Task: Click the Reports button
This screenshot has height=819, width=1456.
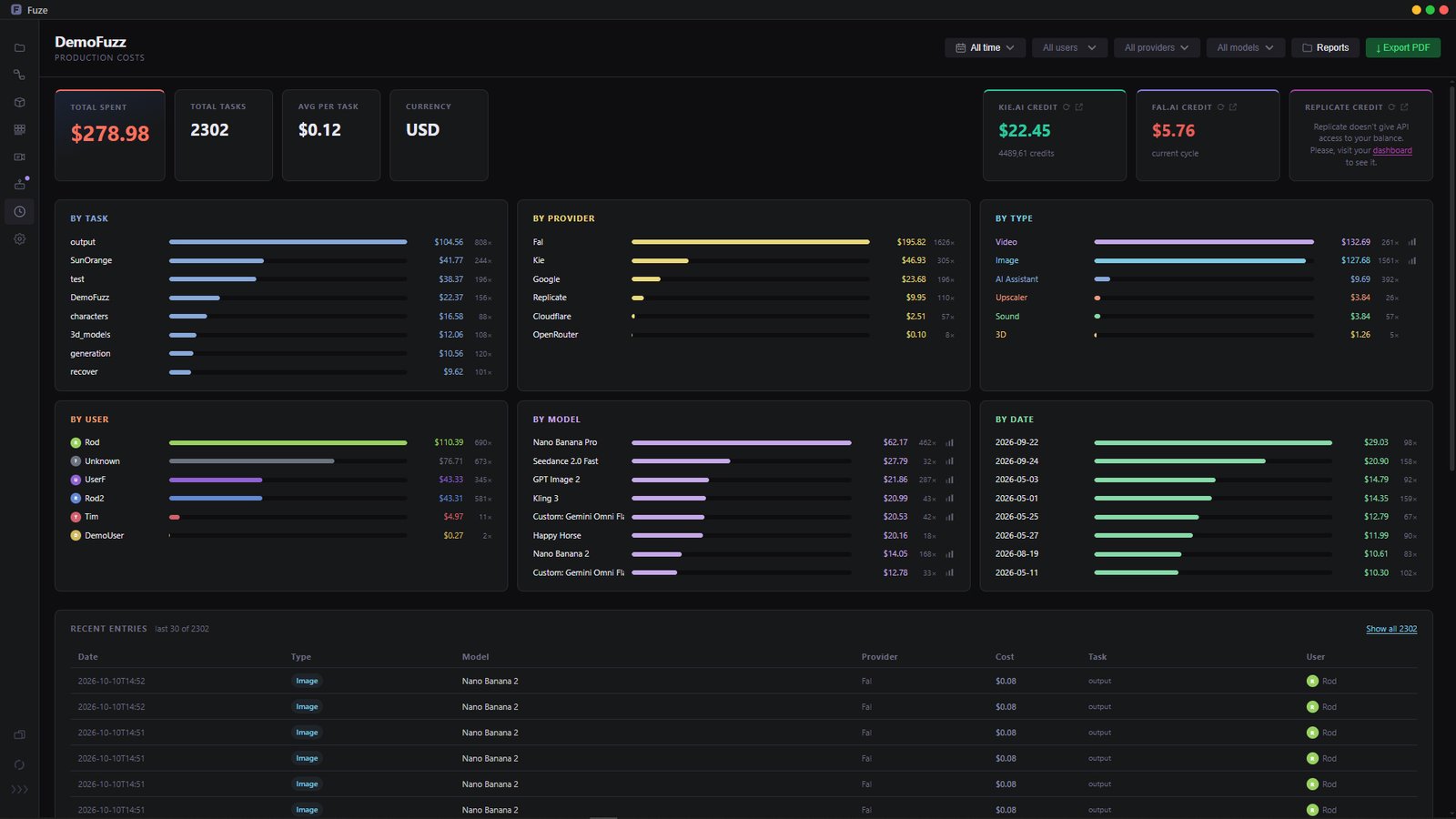Action: tap(1325, 47)
